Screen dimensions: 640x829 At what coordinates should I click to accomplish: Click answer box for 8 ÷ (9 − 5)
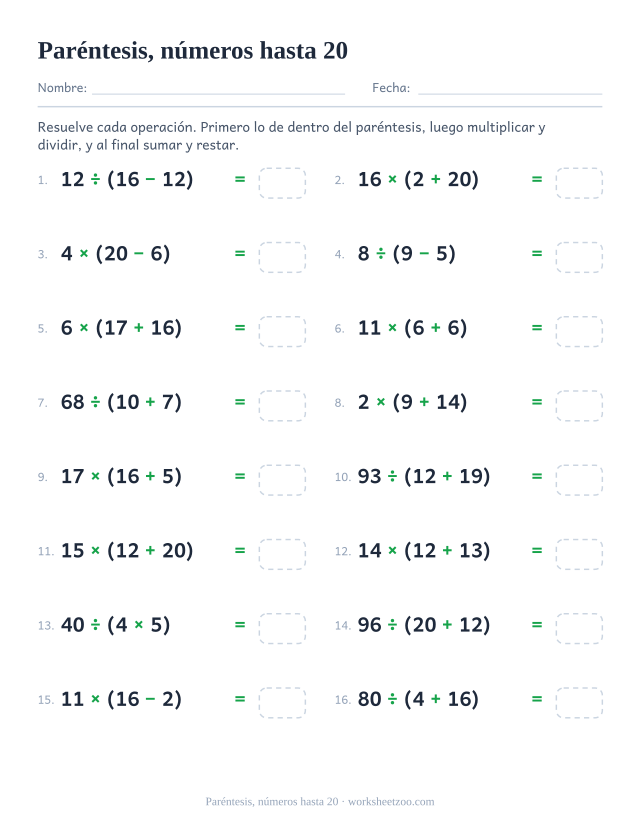pos(579,257)
